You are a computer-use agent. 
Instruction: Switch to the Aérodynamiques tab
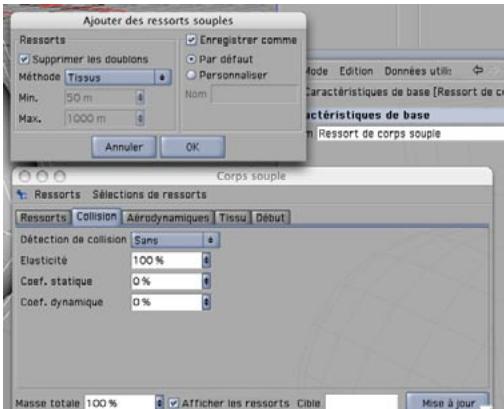[x=168, y=218]
